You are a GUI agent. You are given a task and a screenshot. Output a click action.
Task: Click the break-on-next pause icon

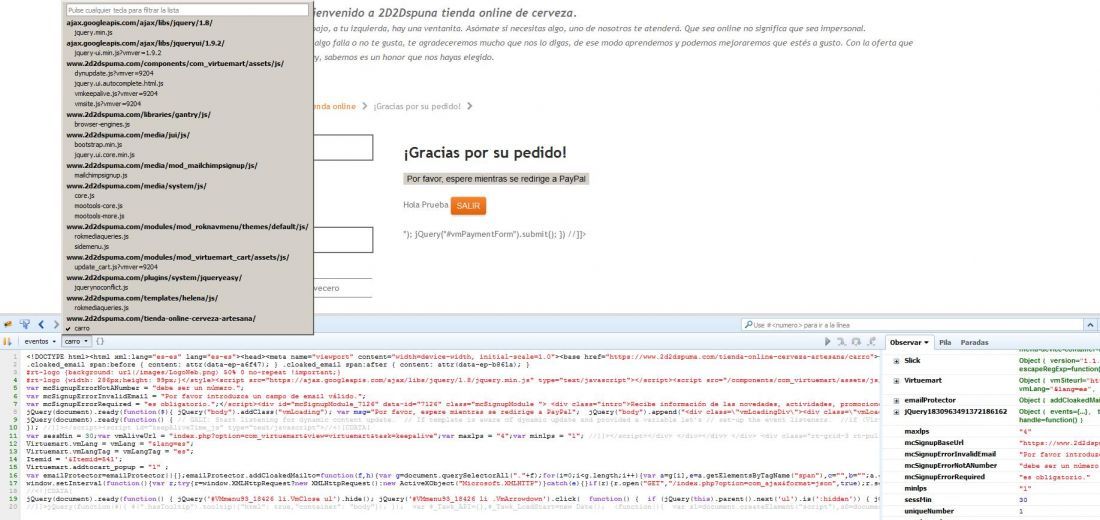coord(8,342)
